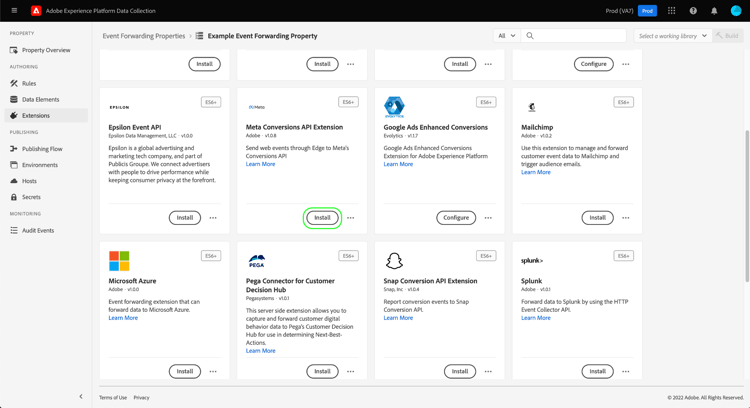Image resolution: width=750 pixels, height=408 pixels.
Task: Open more options for Snap Conversion API Extension
Action: point(488,371)
